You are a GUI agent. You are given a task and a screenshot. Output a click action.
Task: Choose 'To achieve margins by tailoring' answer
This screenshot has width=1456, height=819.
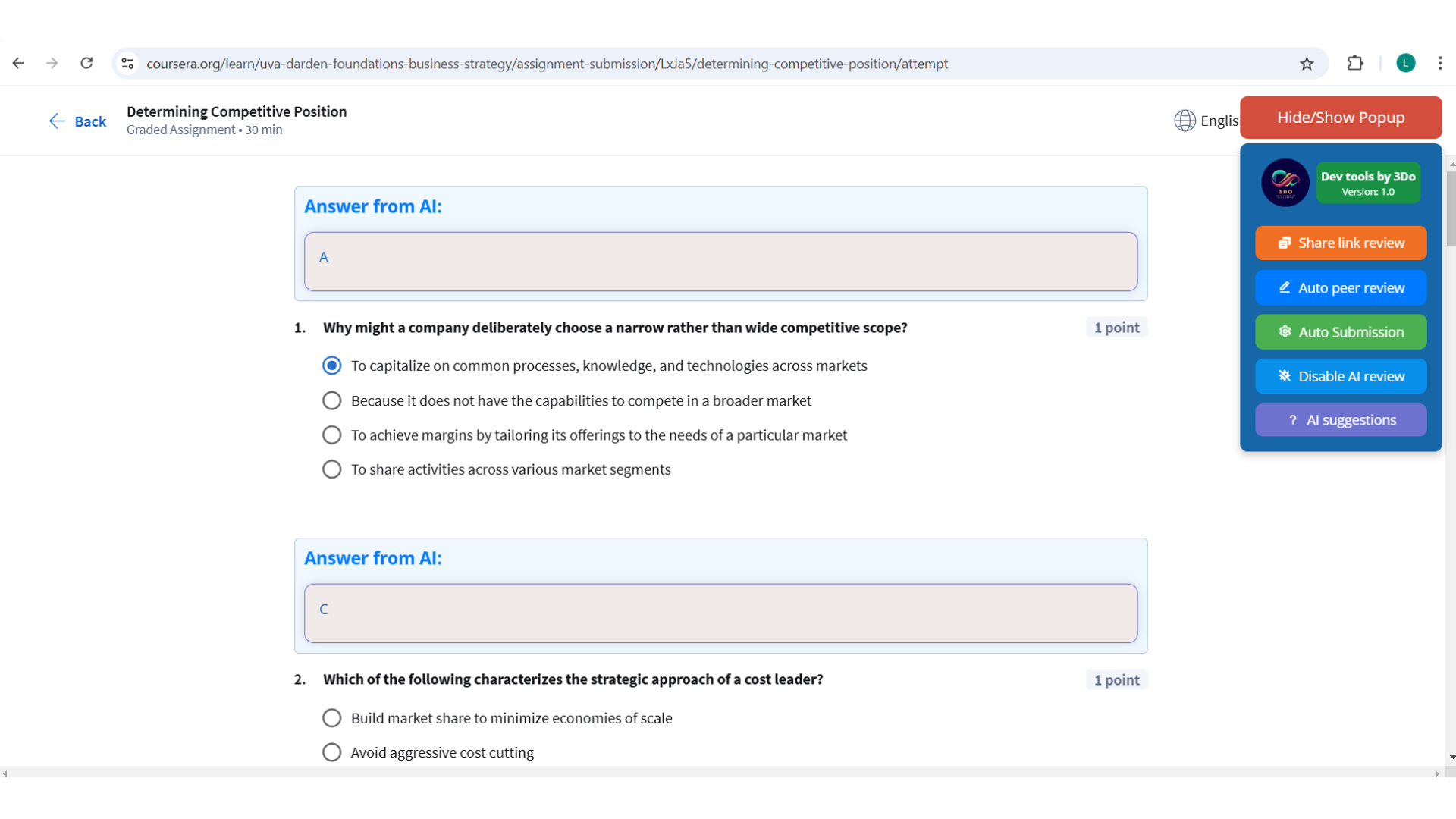pyautogui.click(x=331, y=435)
